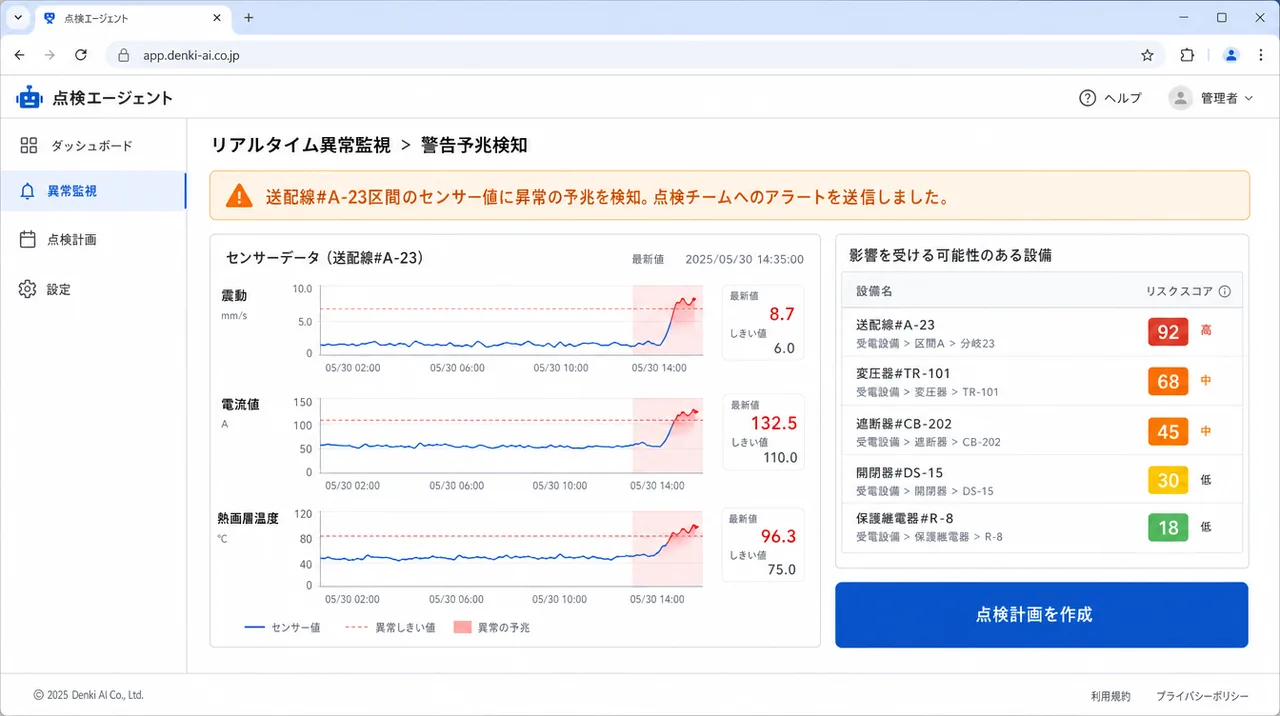Select the 保護継電器#R-8 equipment row
Image resolution: width=1280 pixels, height=716 pixels.
click(1042, 528)
